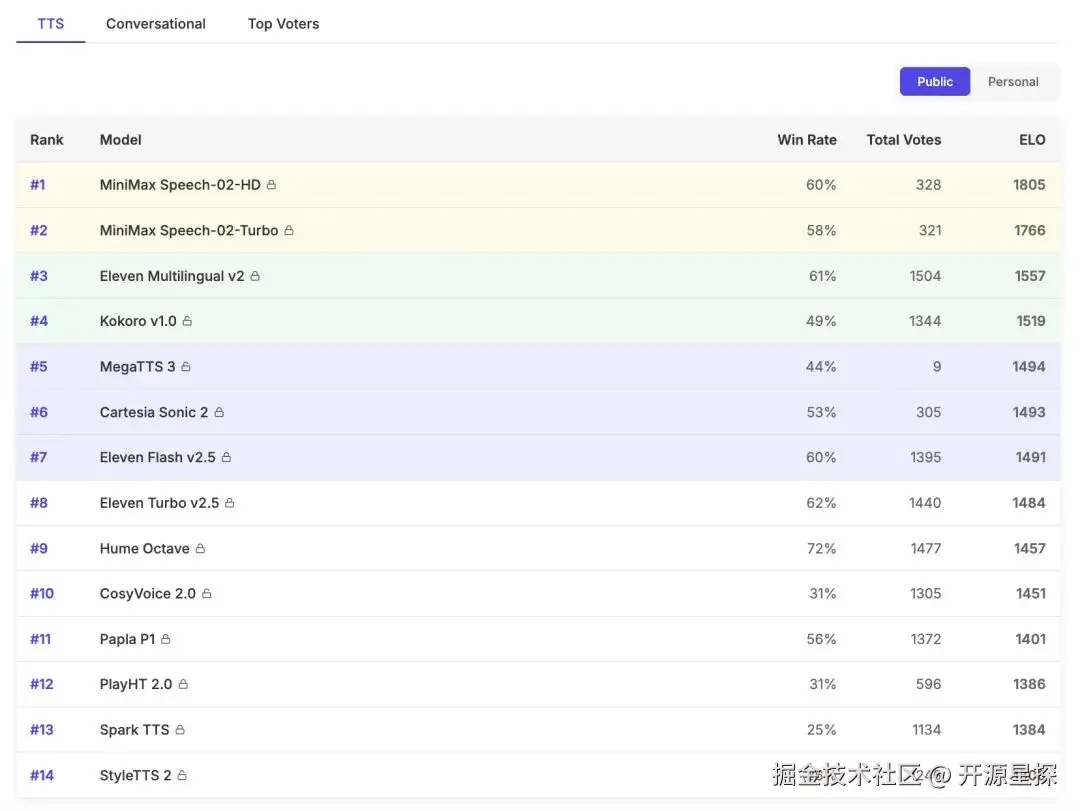Click lock icon next to Kokoro v1.0

point(187,321)
